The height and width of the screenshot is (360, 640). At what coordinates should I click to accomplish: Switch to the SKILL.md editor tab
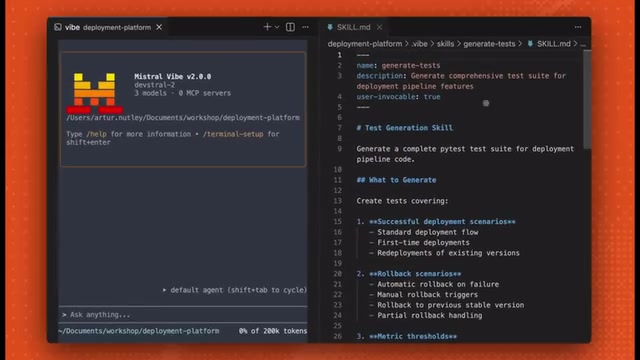[353, 27]
